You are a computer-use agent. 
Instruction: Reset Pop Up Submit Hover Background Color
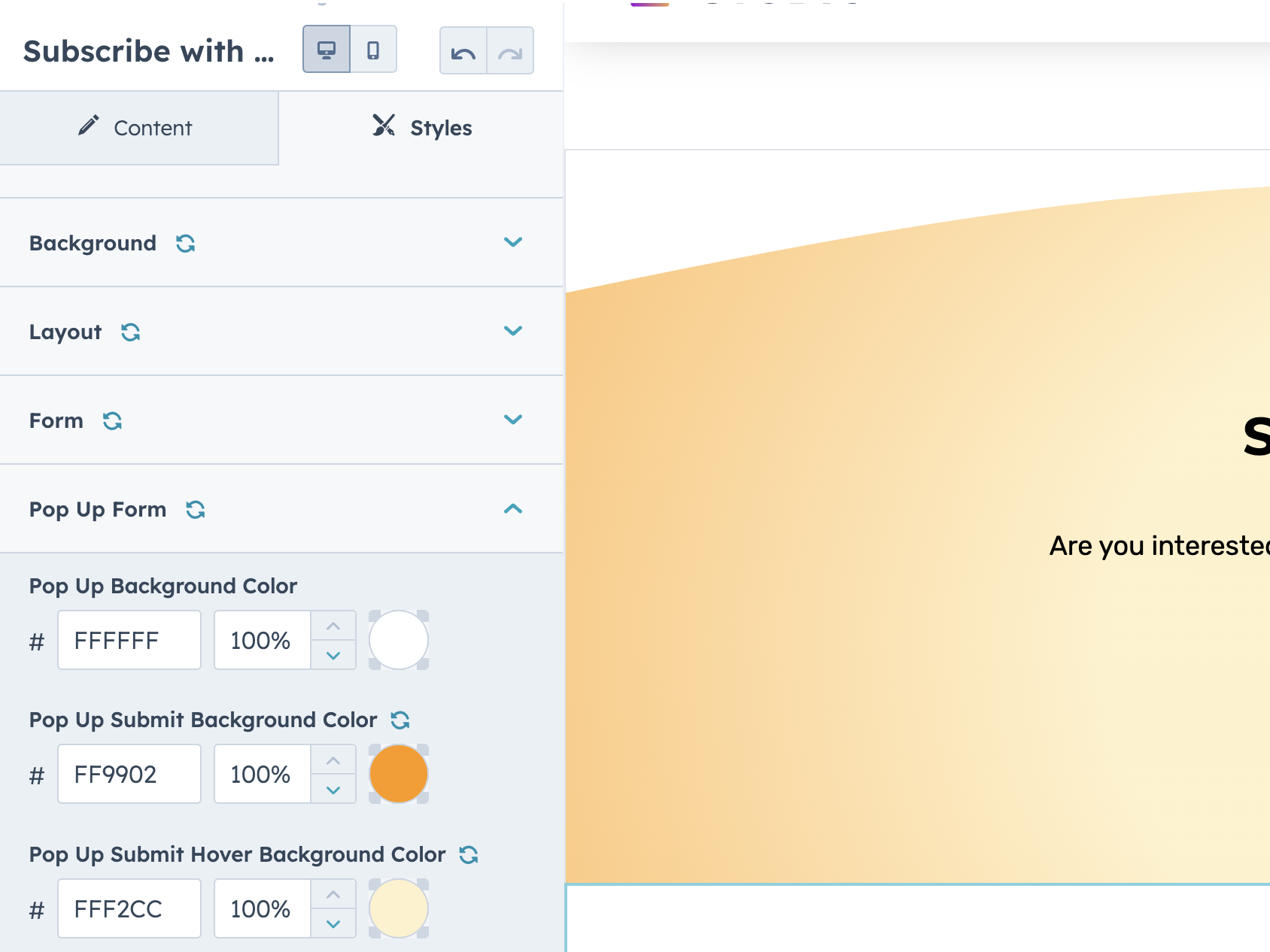[x=469, y=855]
